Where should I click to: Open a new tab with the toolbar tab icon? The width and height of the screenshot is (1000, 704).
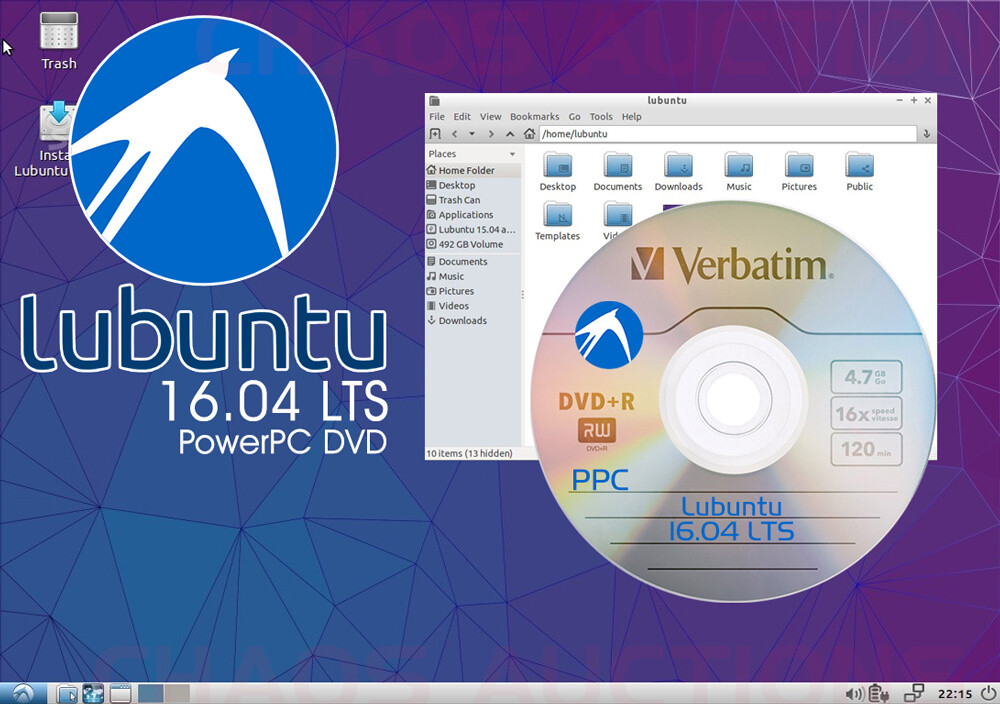[x=436, y=133]
